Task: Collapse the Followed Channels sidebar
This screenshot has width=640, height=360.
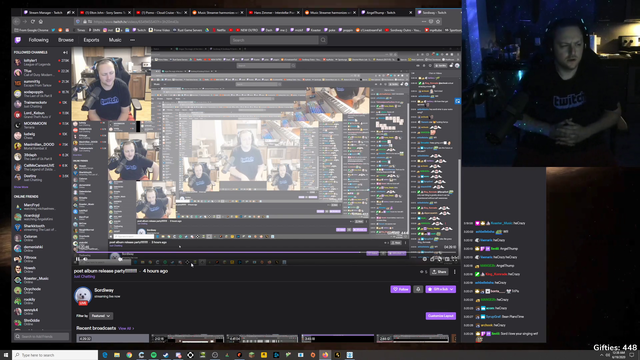Action: tap(65, 52)
